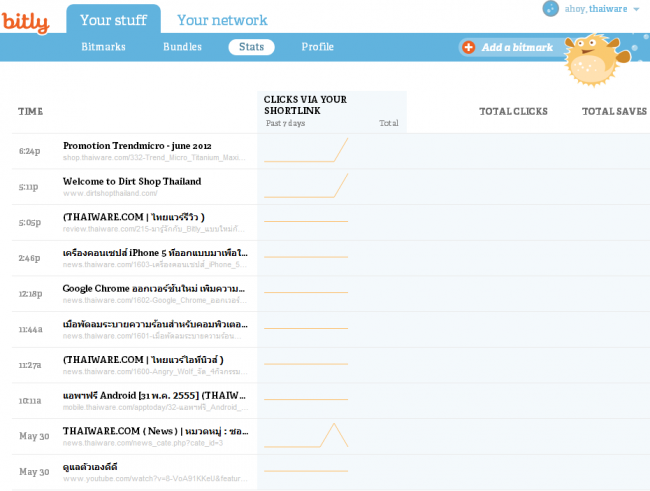Viewport: 650px width, 491px height.
Task: Click the mobile.thaiware.com/apptoday URL
Action: point(155,407)
